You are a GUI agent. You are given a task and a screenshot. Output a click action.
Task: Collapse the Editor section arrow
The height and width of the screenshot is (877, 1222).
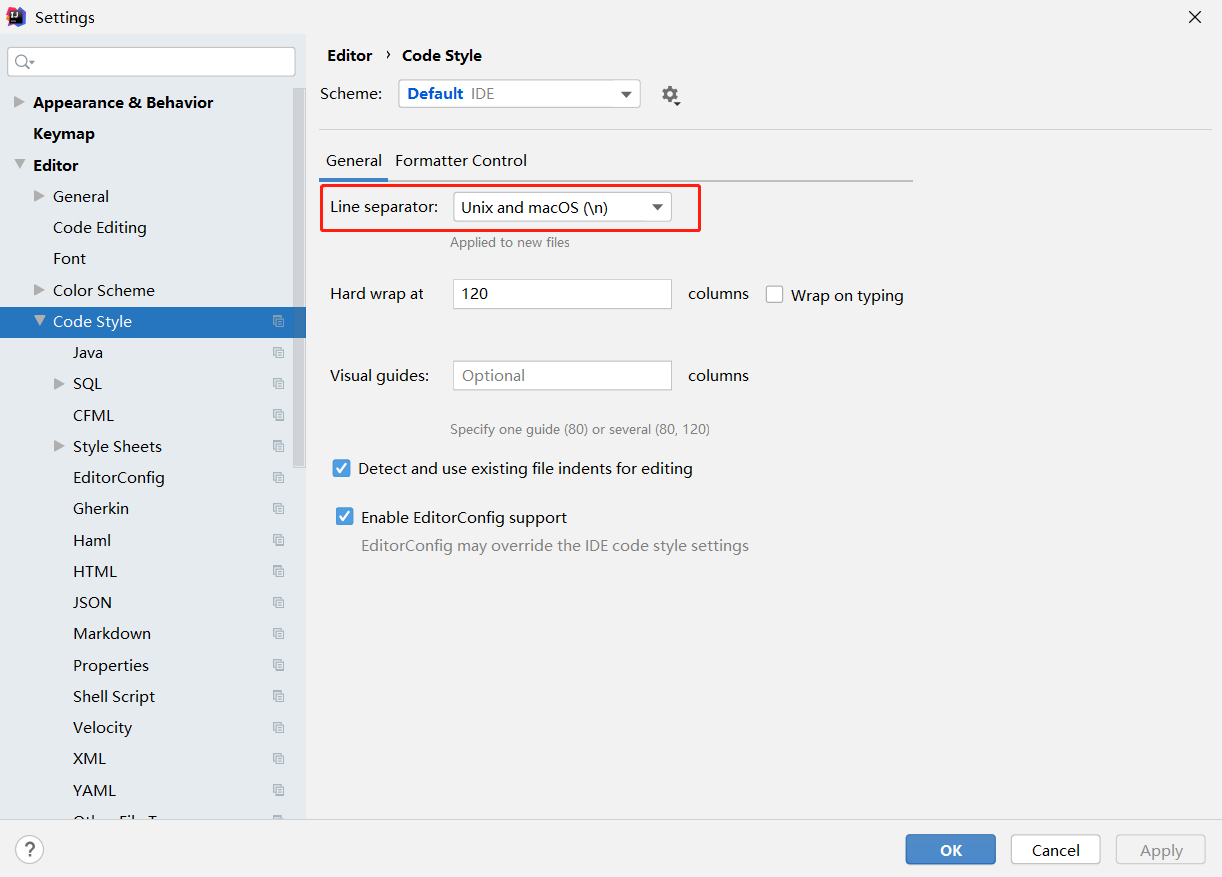(19, 165)
